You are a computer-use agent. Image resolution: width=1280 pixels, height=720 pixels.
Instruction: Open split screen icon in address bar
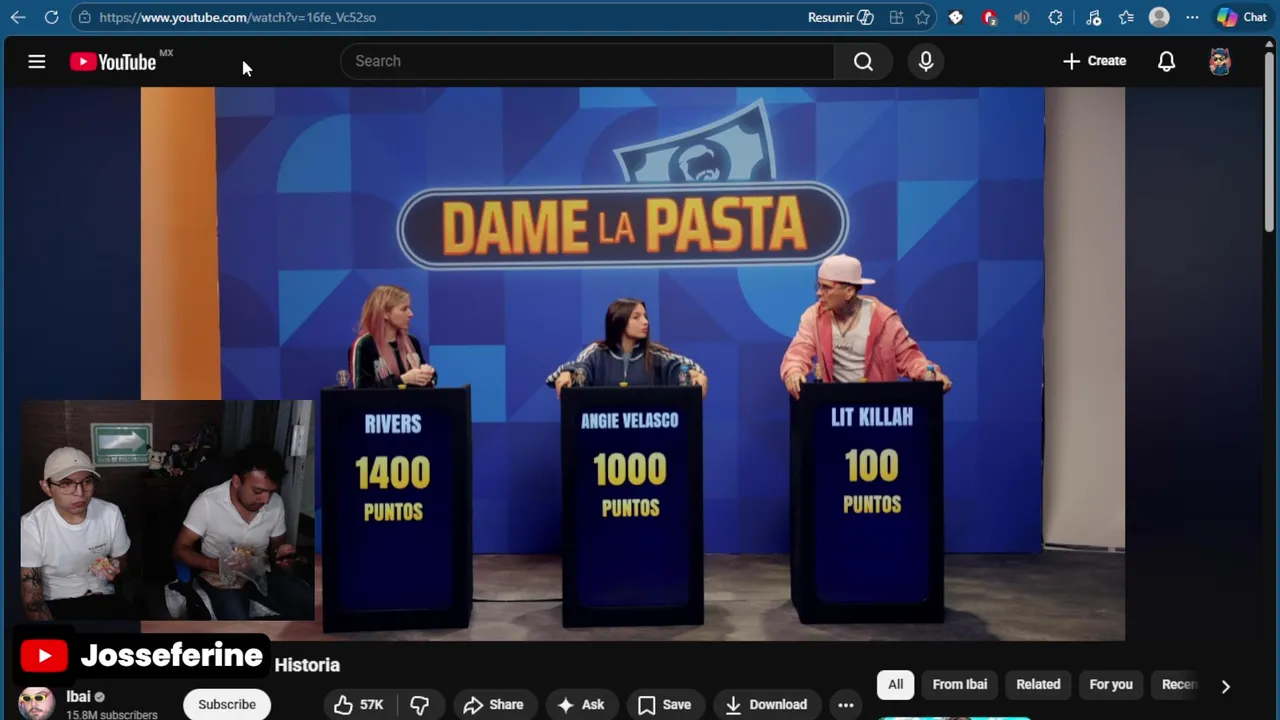[896, 17]
